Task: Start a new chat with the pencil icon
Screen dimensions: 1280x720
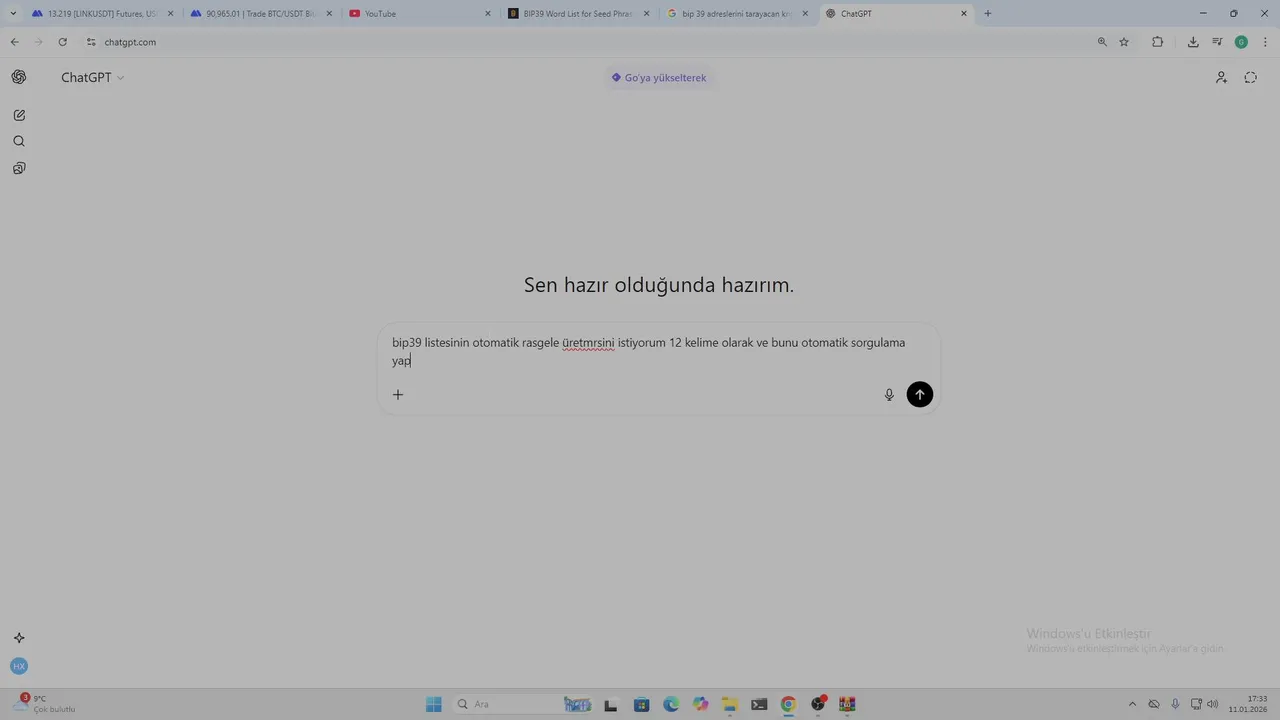Action: click(19, 115)
